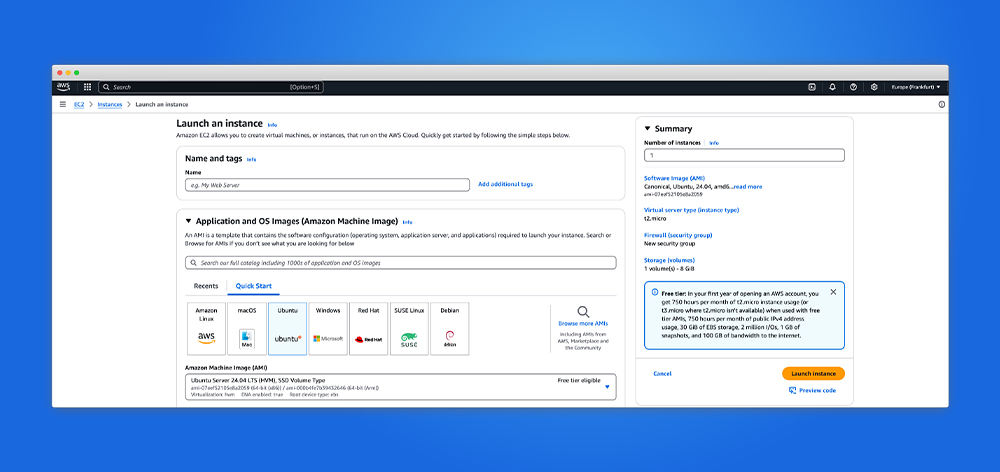Dismiss the Free tier notice with X
This screenshot has width=1000, height=472.
click(833, 291)
